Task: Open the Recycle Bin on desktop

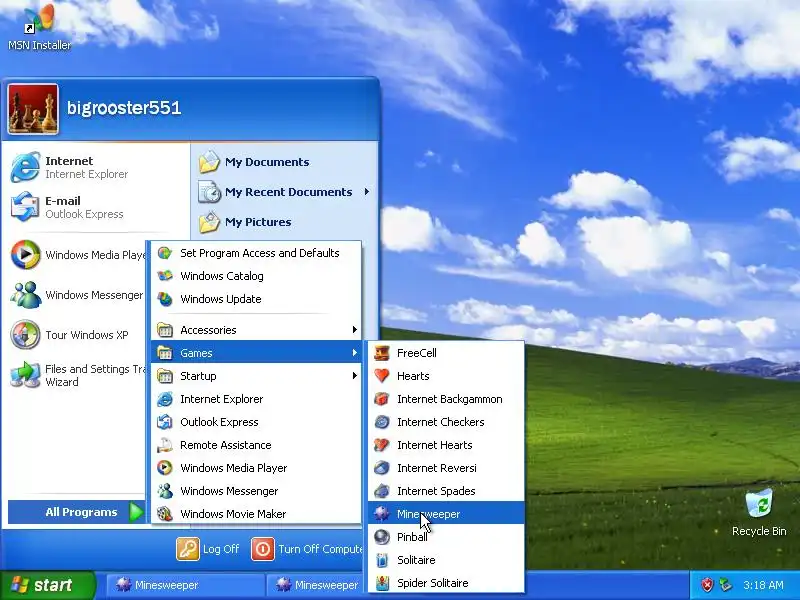Action: point(759,512)
